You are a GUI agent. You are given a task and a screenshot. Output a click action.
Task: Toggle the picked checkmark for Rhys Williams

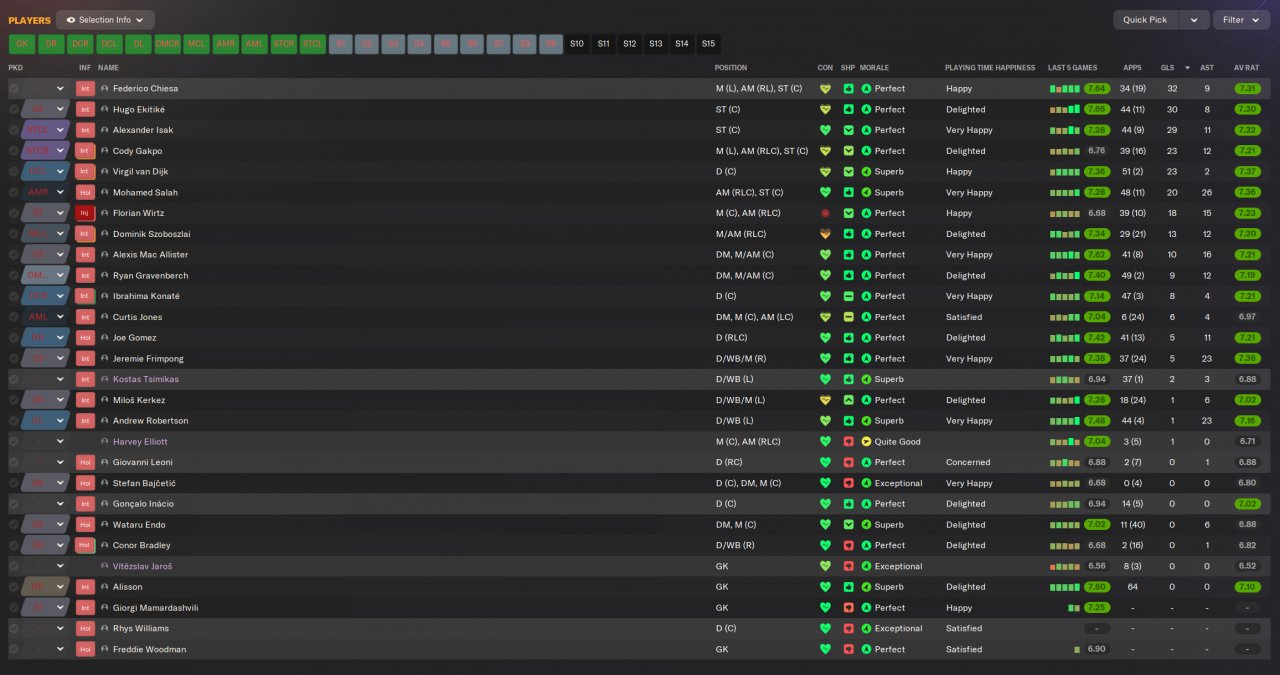pos(14,628)
